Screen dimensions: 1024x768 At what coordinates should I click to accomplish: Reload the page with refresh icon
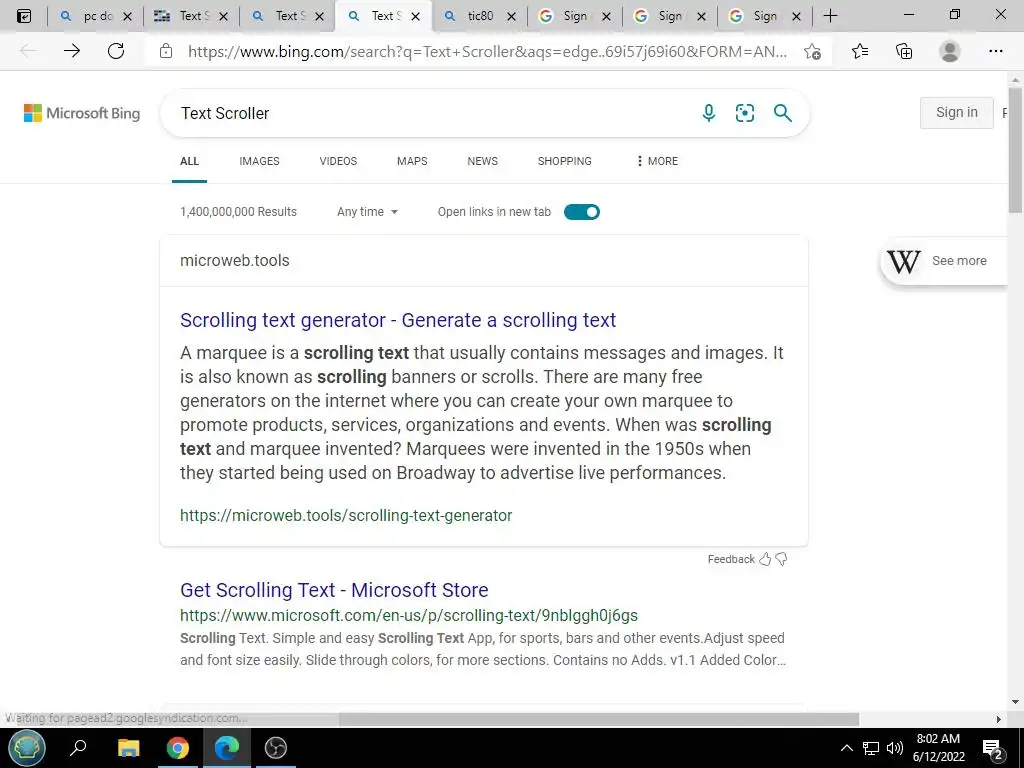(116, 51)
